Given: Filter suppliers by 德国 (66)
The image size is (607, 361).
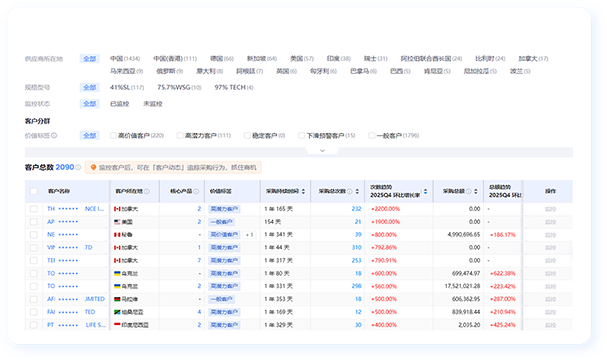Looking at the screenshot, I should click(x=222, y=59).
